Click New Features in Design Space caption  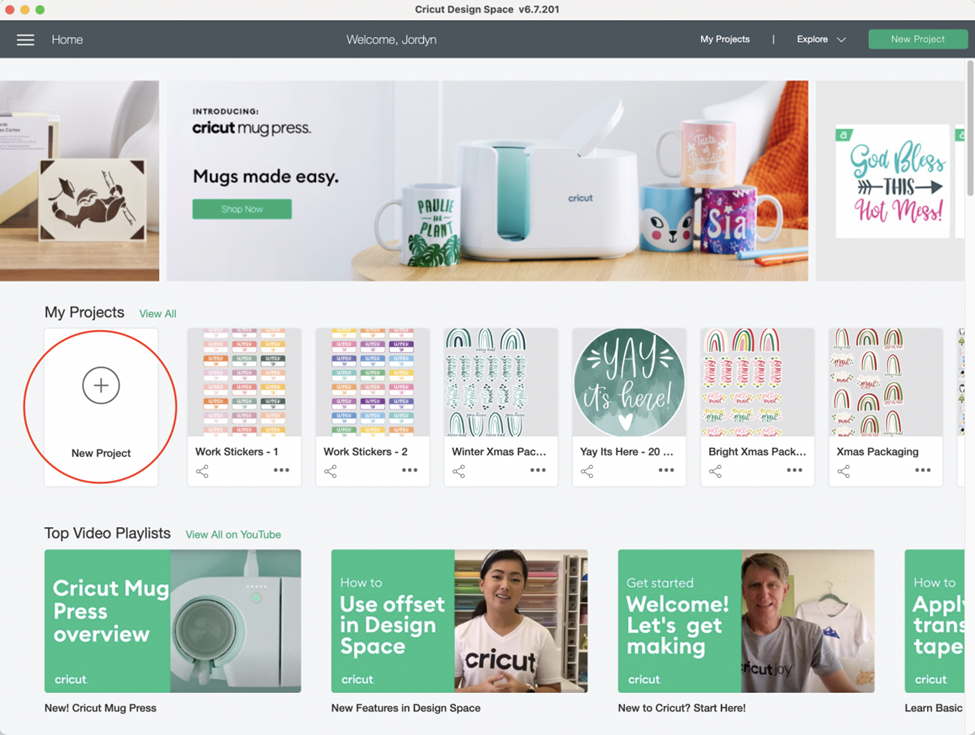tap(405, 708)
